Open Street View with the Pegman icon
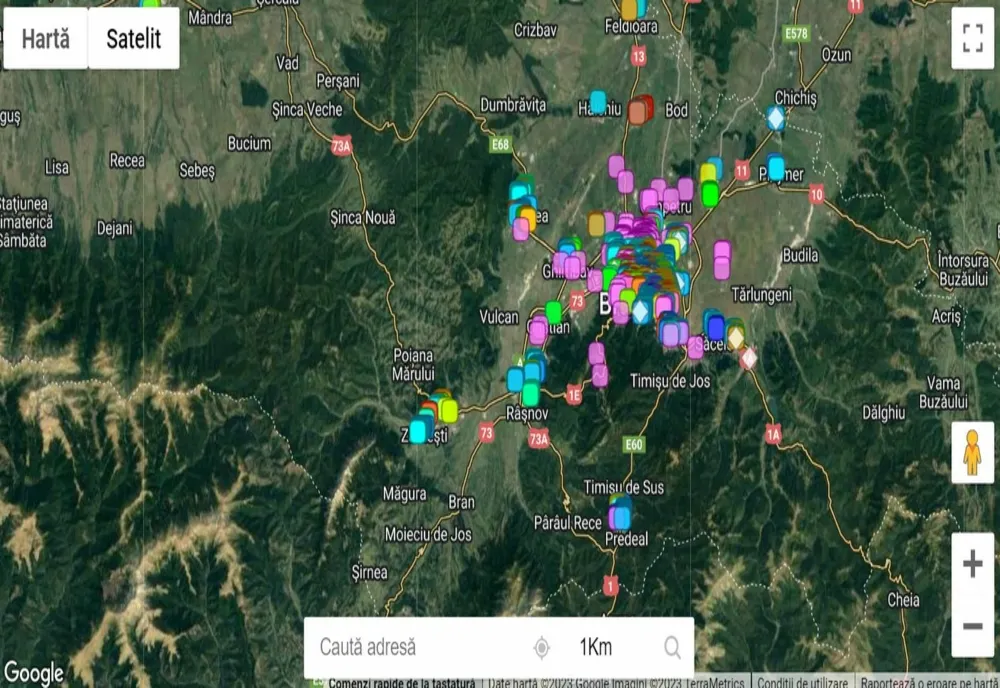The height and width of the screenshot is (688, 1000). (x=972, y=452)
